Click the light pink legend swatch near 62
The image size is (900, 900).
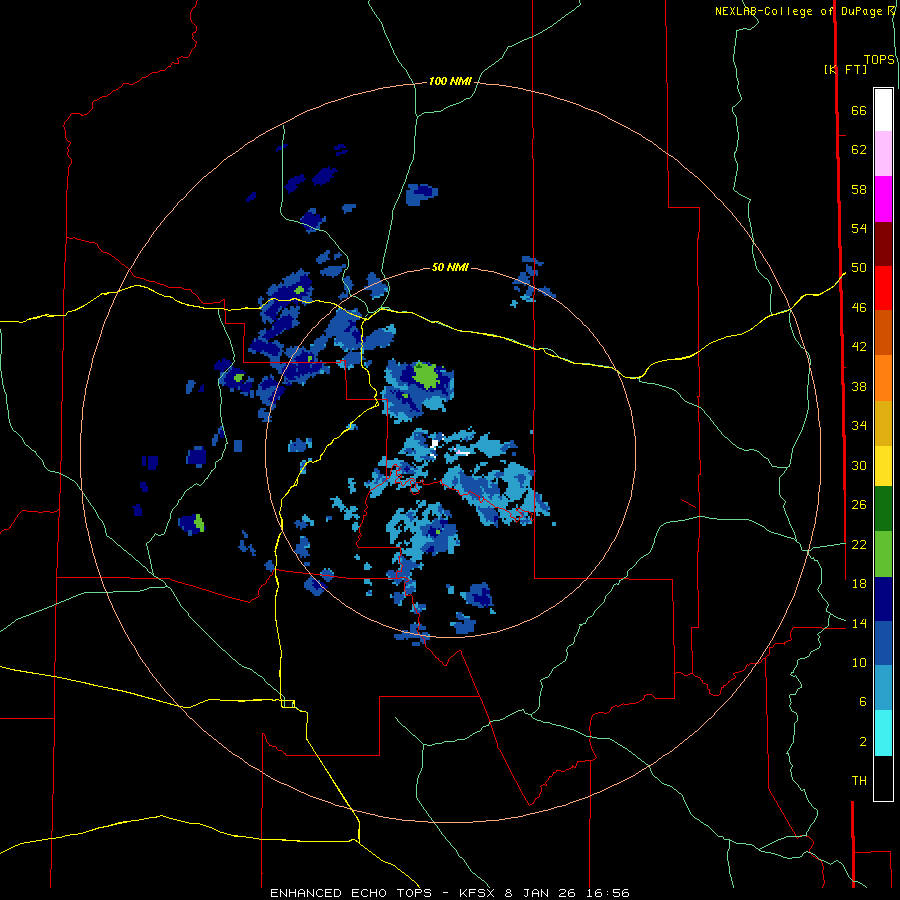pyautogui.click(x=883, y=153)
